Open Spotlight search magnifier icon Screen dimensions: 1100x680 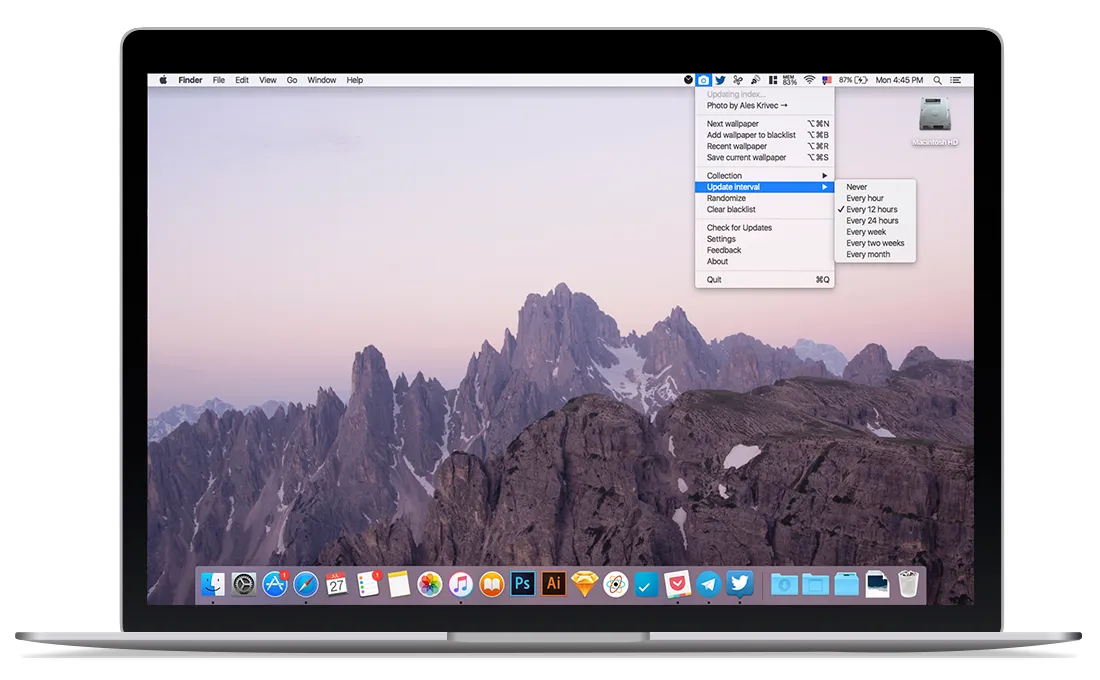click(937, 80)
